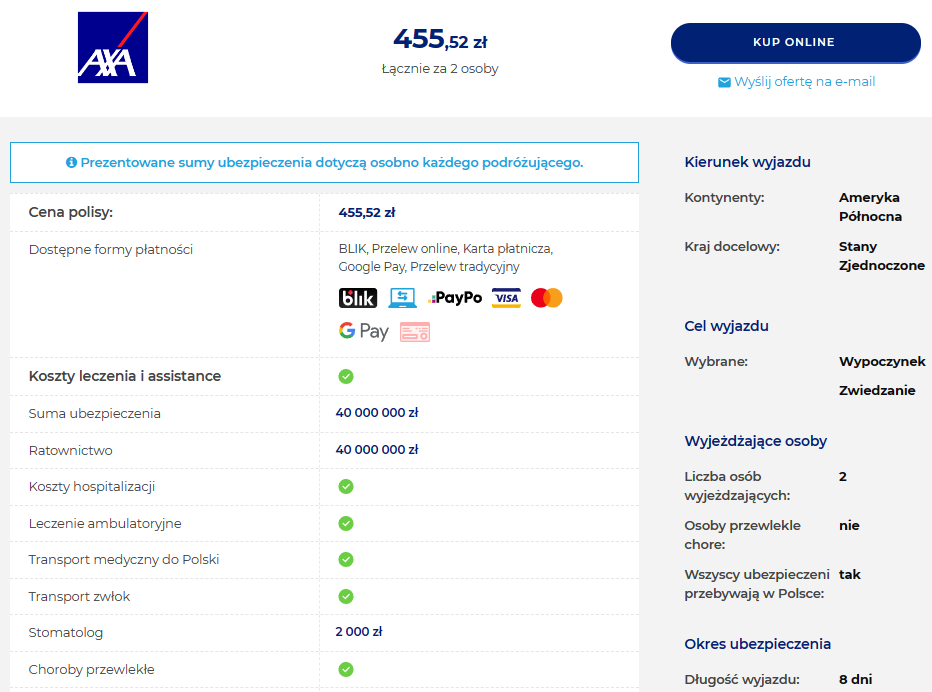Click the Cel wyjazdu section heading
Image resolution: width=932 pixels, height=692 pixels.
pos(726,326)
